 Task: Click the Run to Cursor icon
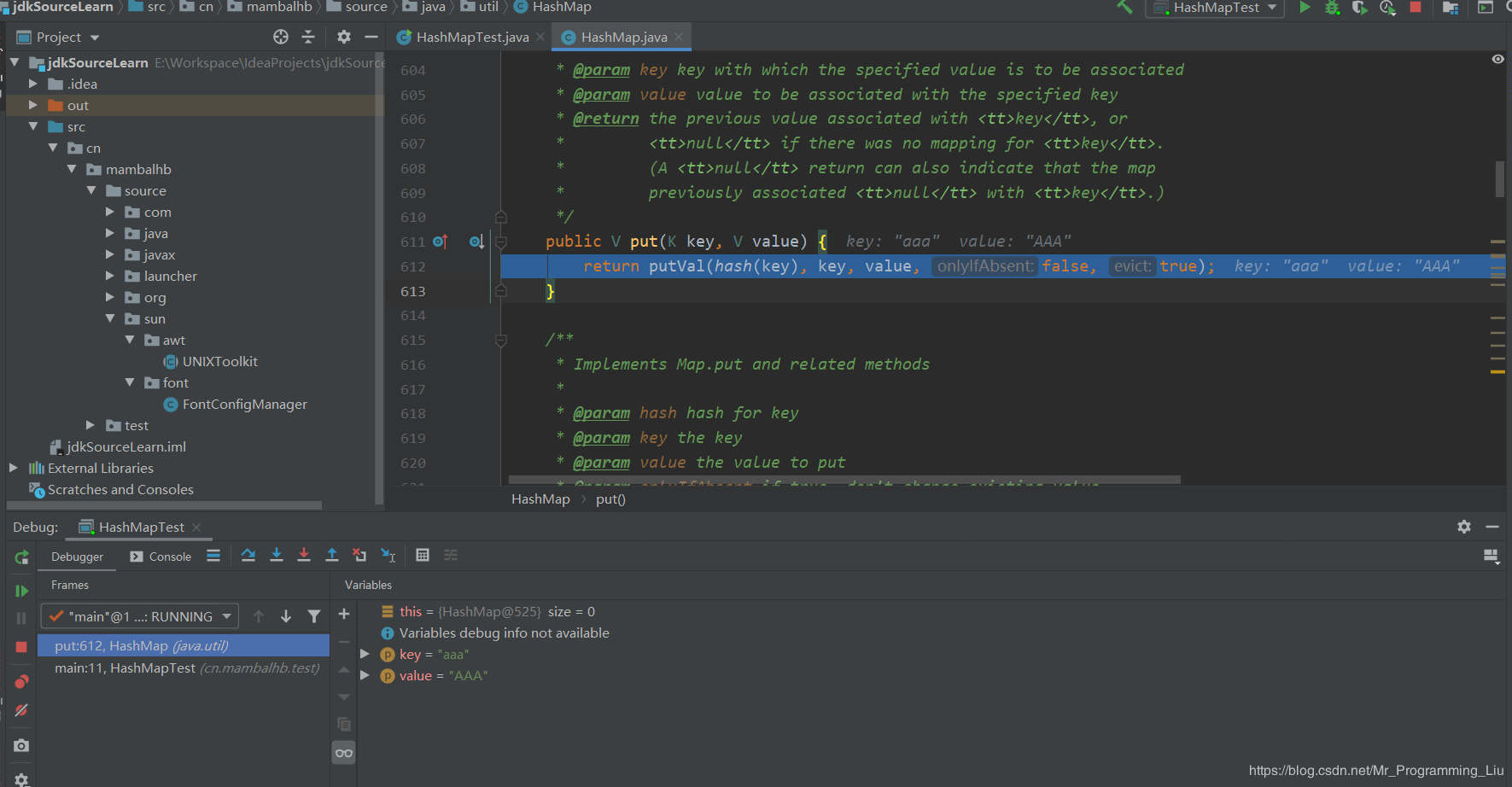[388, 556]
